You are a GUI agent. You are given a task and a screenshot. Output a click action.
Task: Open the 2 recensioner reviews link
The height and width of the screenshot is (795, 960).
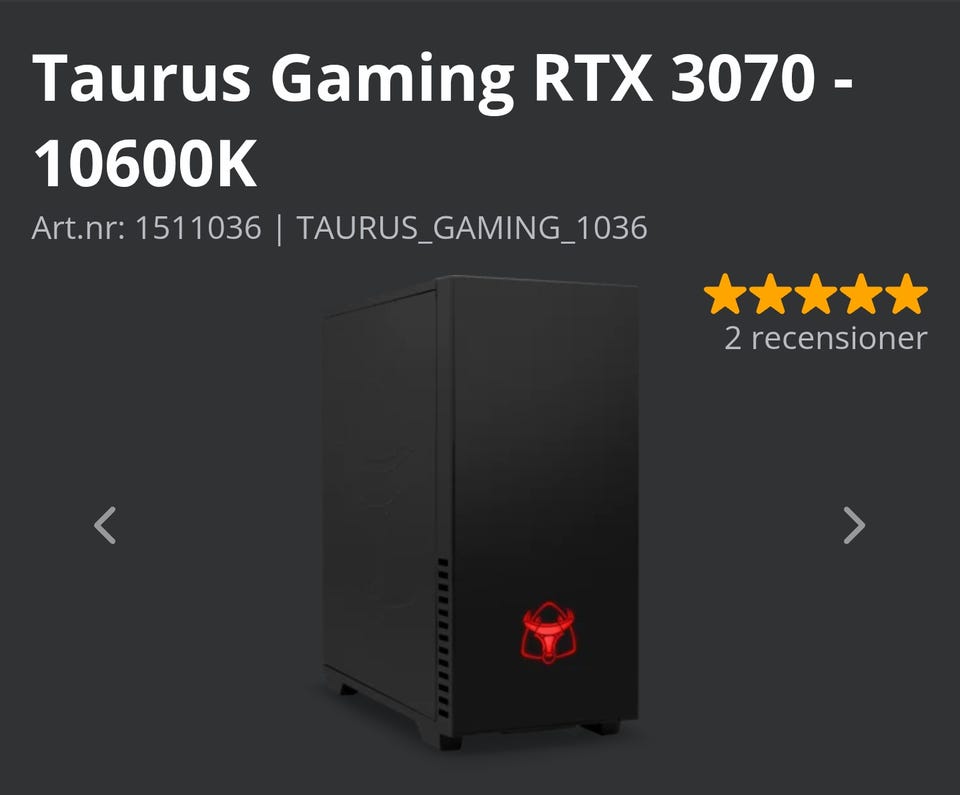coord(825,338)
